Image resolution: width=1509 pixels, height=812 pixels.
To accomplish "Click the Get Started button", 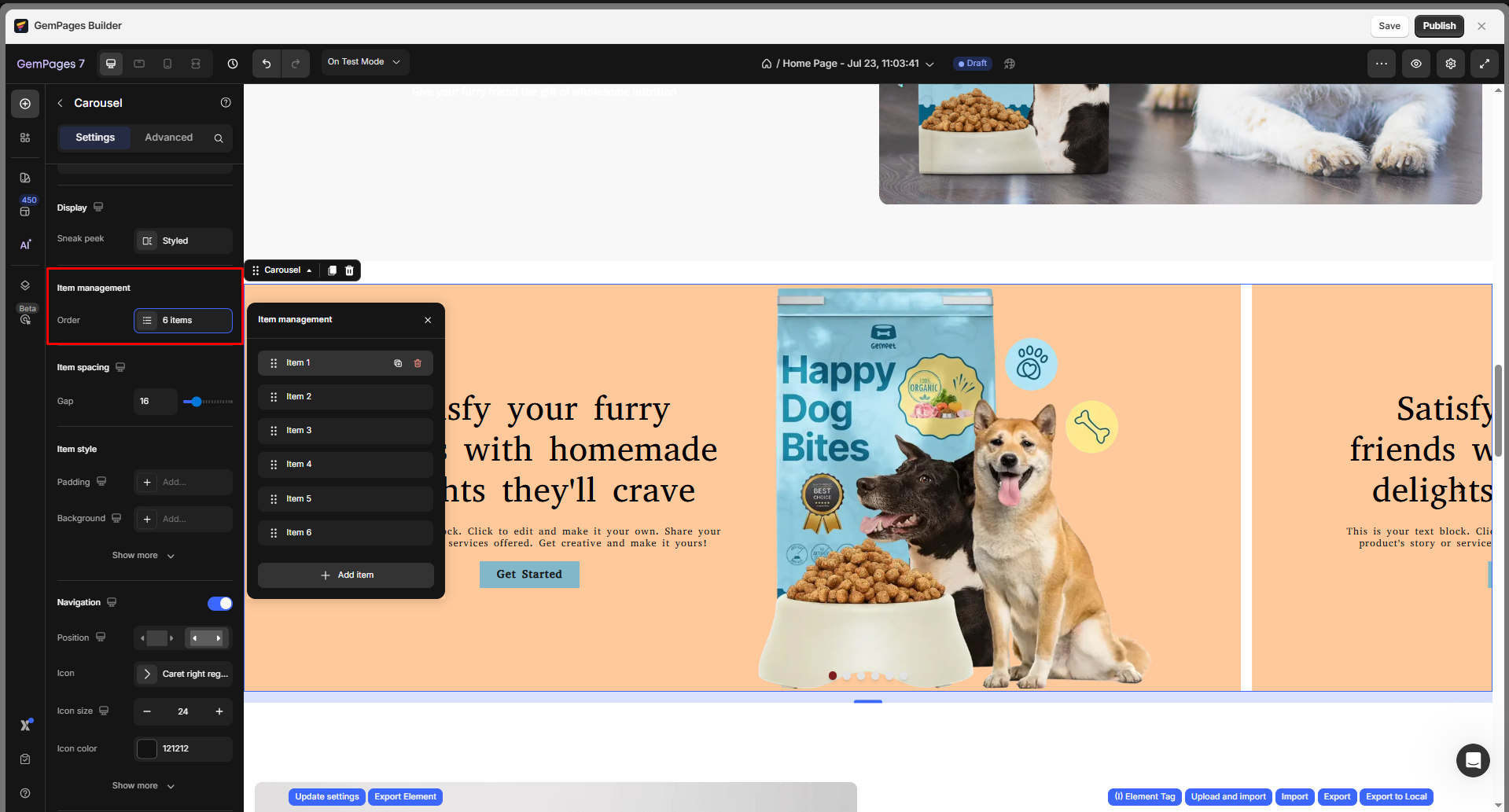I will 529,575.
